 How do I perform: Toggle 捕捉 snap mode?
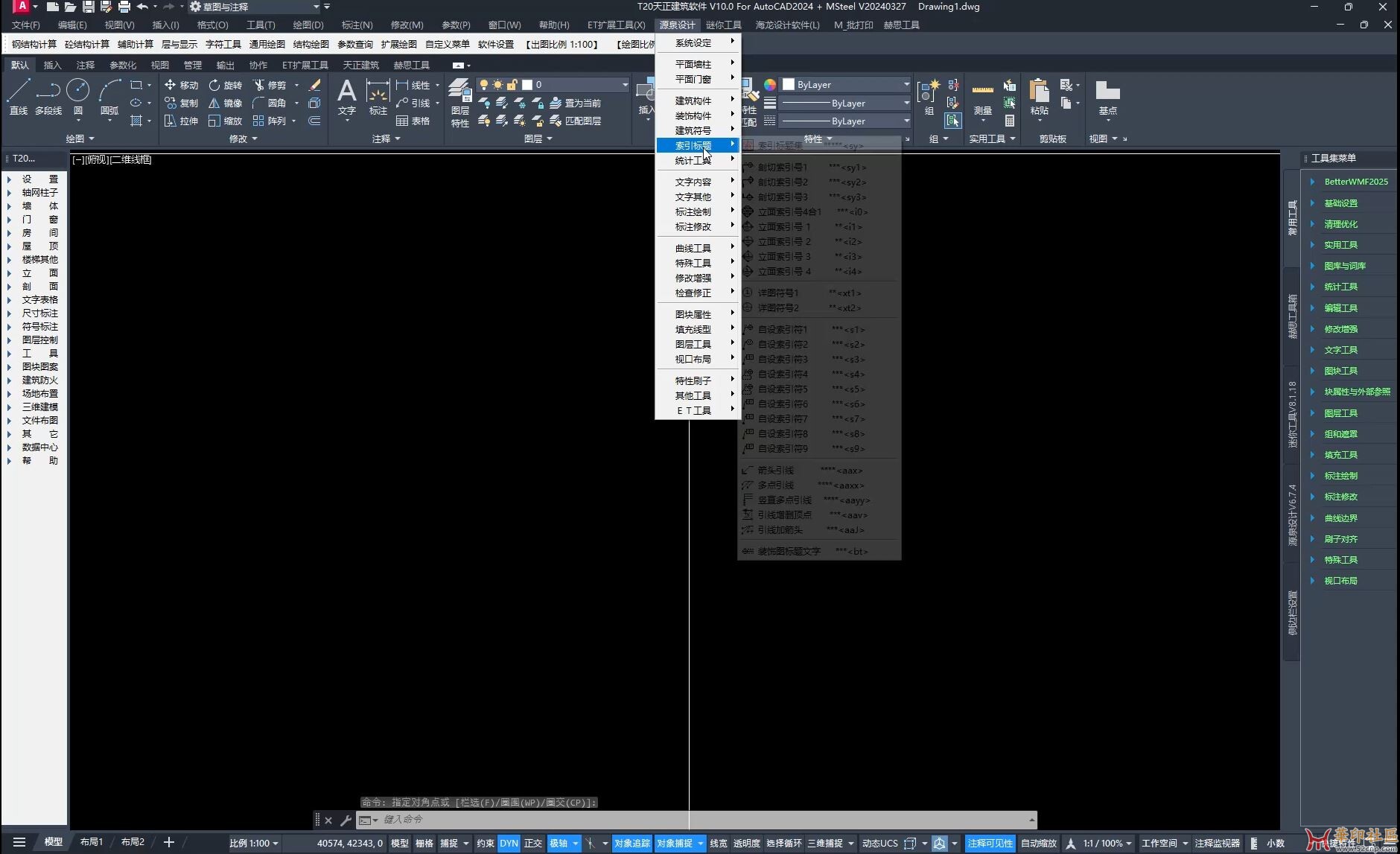tap(449, 843)
